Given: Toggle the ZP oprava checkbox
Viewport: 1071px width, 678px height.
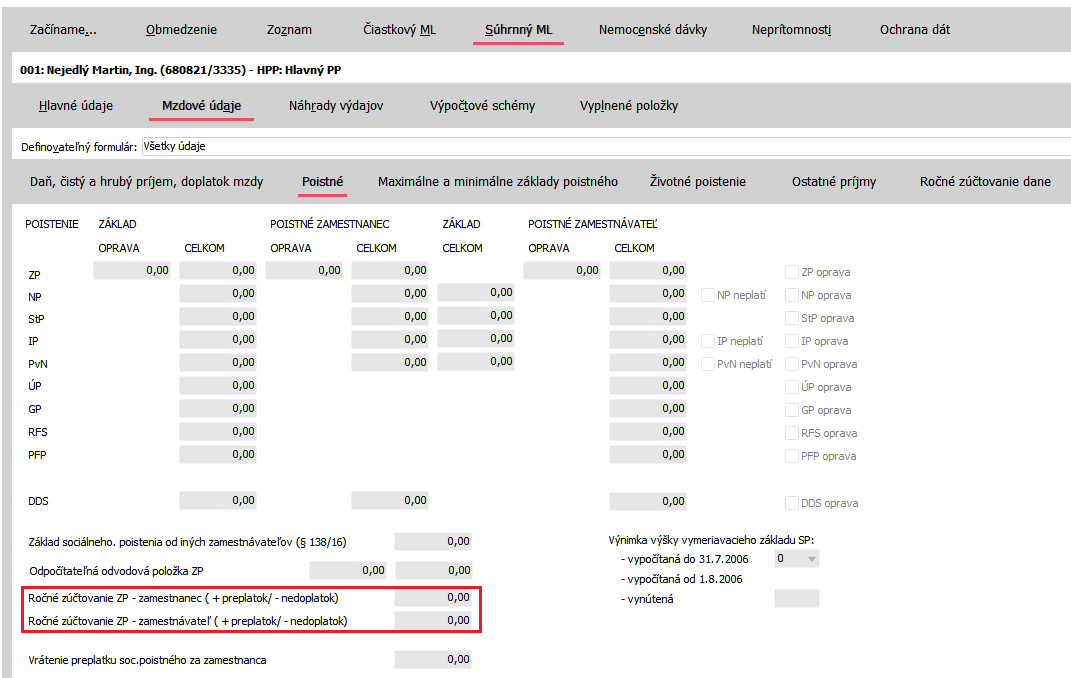Looking at the screenshot, I should pos(792,272).
